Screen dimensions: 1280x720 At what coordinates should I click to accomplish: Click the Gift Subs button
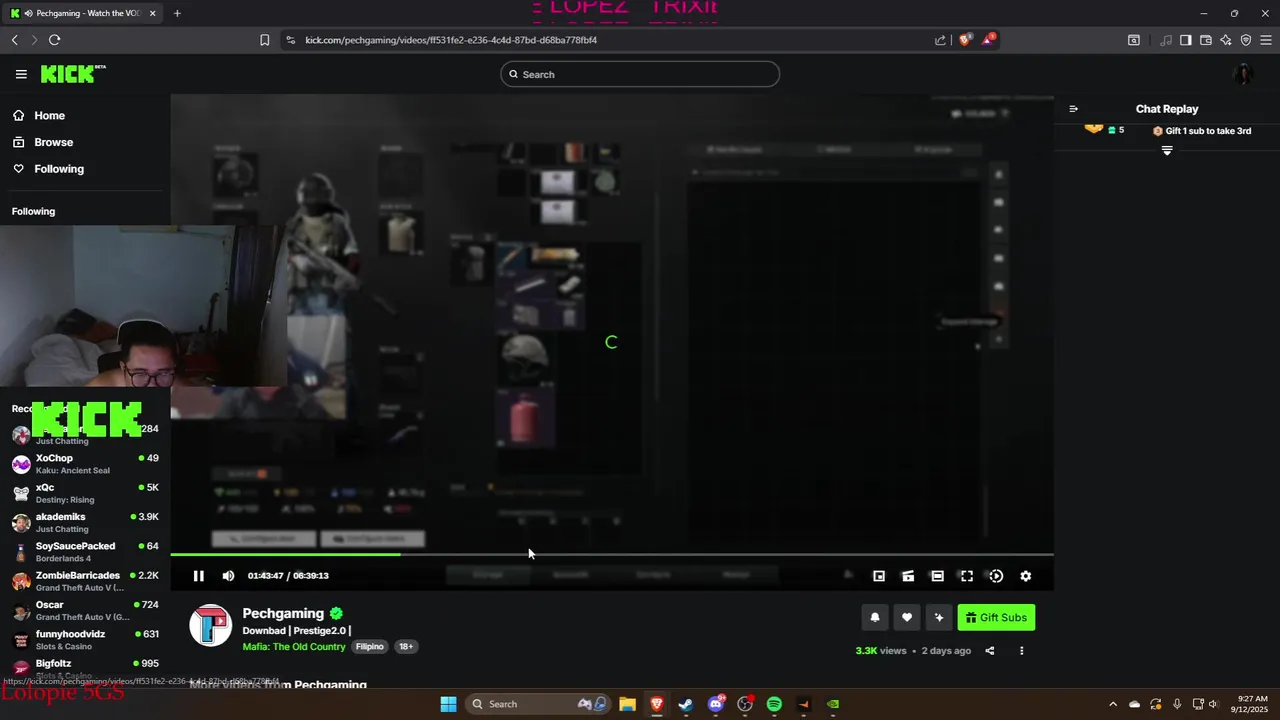[x=996, y=618]
